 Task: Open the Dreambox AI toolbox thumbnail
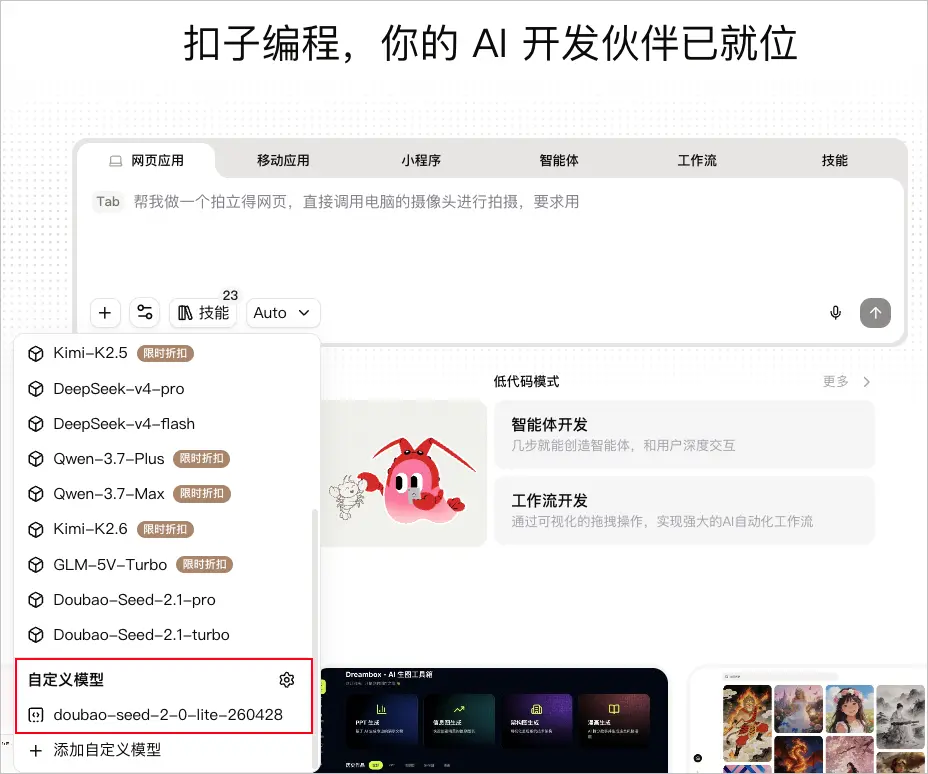(494, 720)
